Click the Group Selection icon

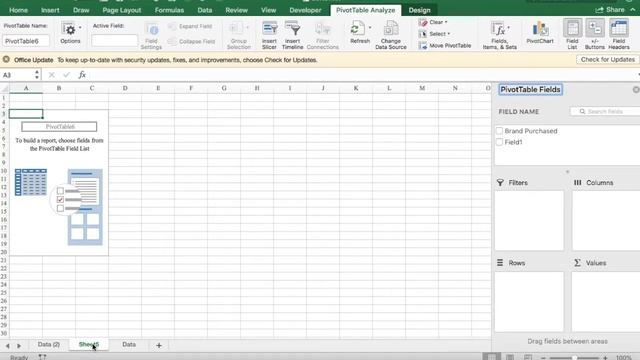pos(236,29)
